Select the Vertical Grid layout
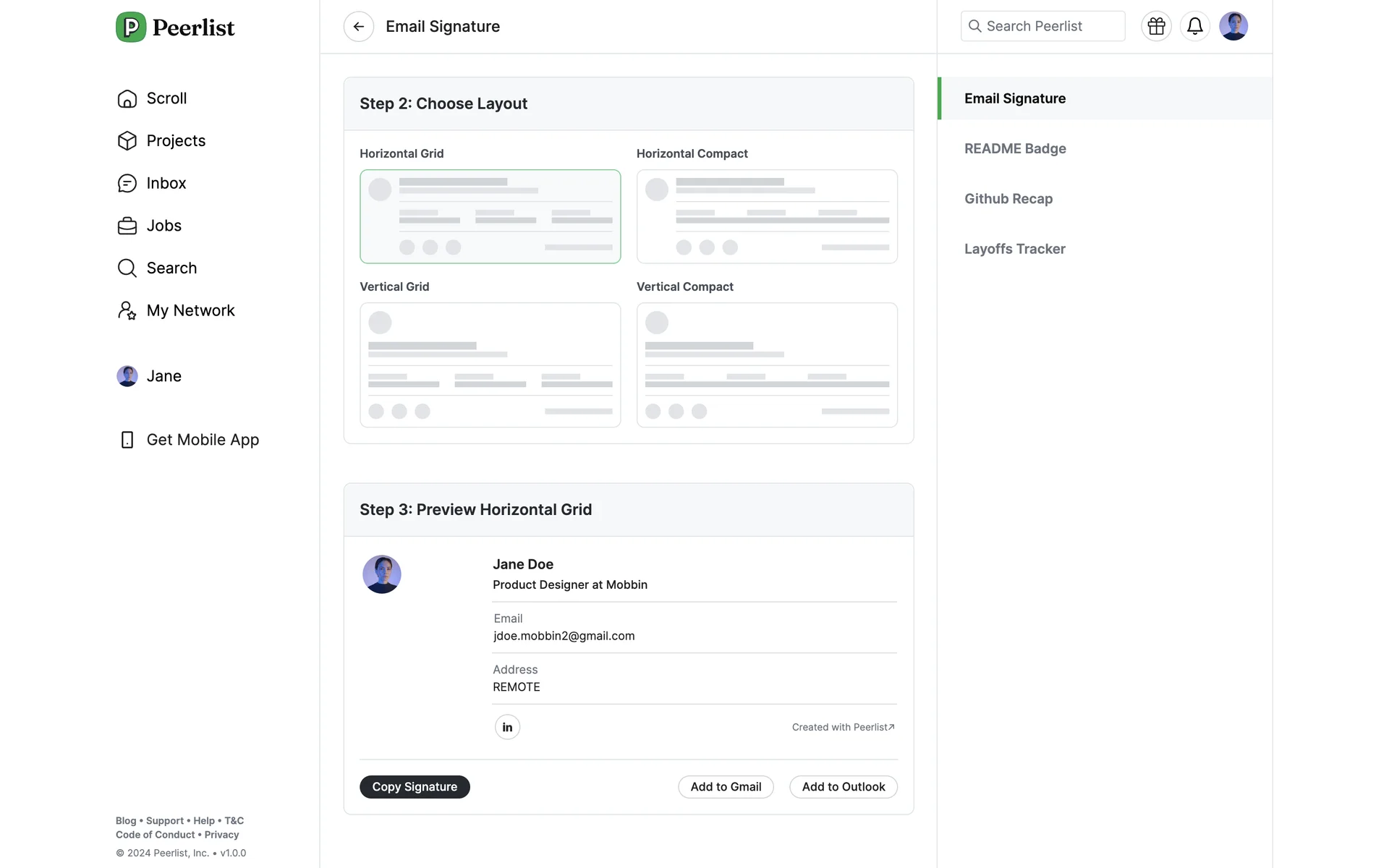 (490, 365)
